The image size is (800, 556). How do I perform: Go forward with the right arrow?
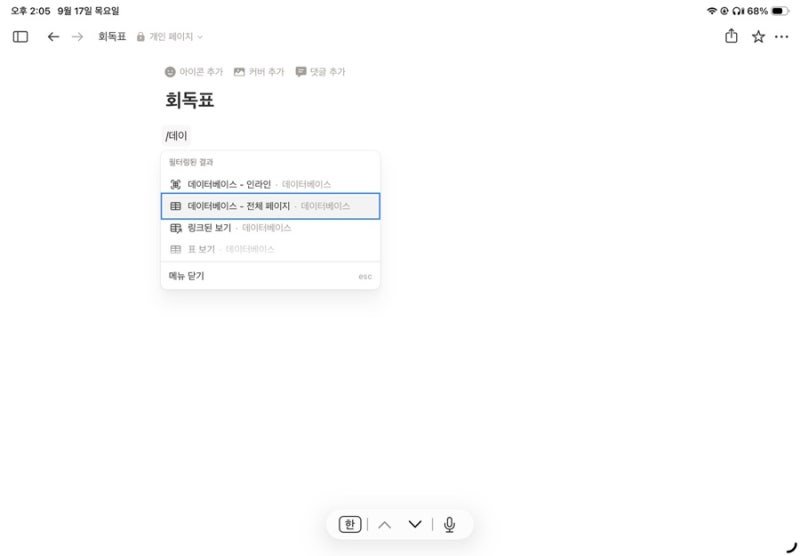(x=77, y=37)
